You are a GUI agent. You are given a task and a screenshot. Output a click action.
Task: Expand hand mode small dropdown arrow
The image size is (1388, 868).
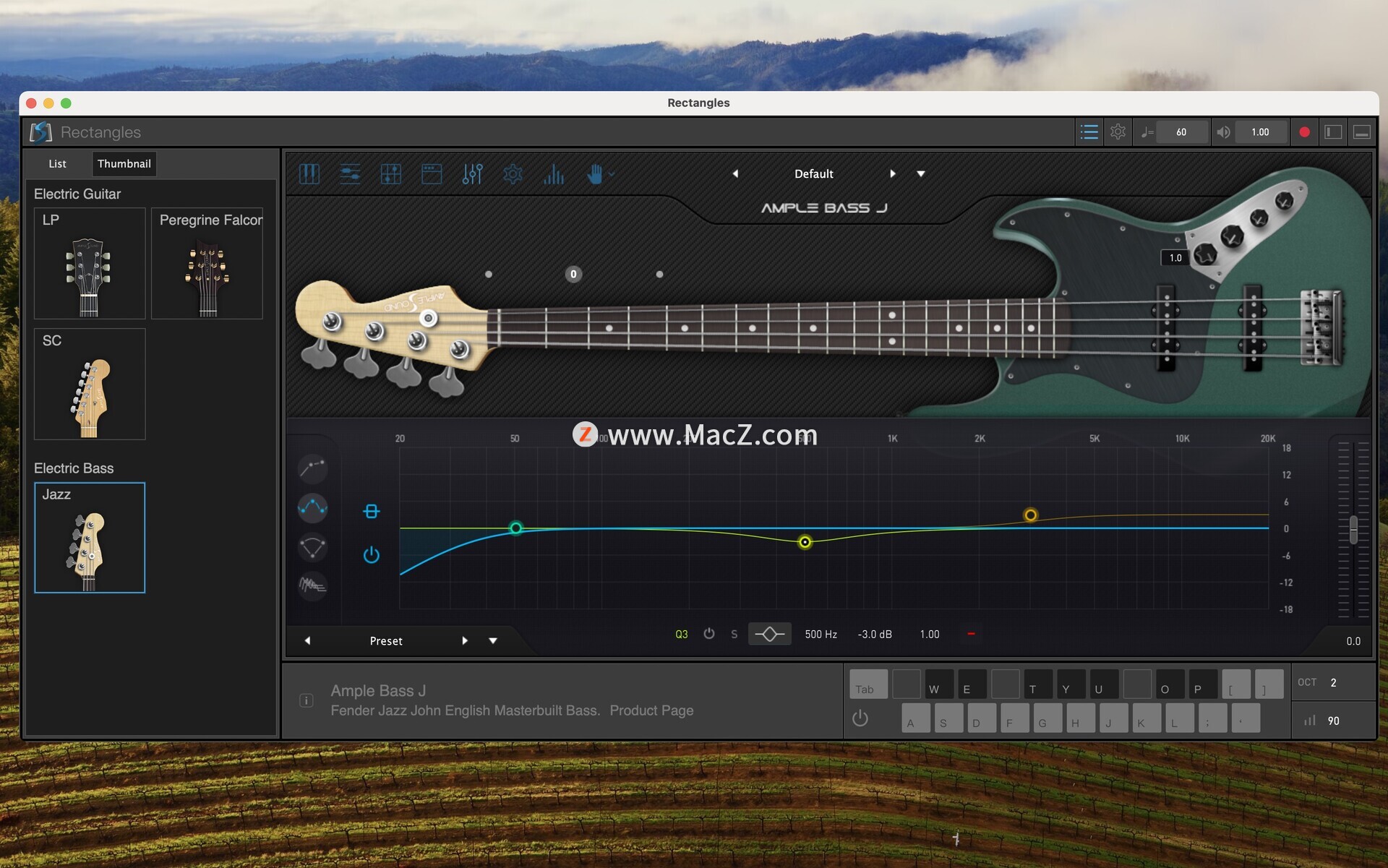click(612, 174)
